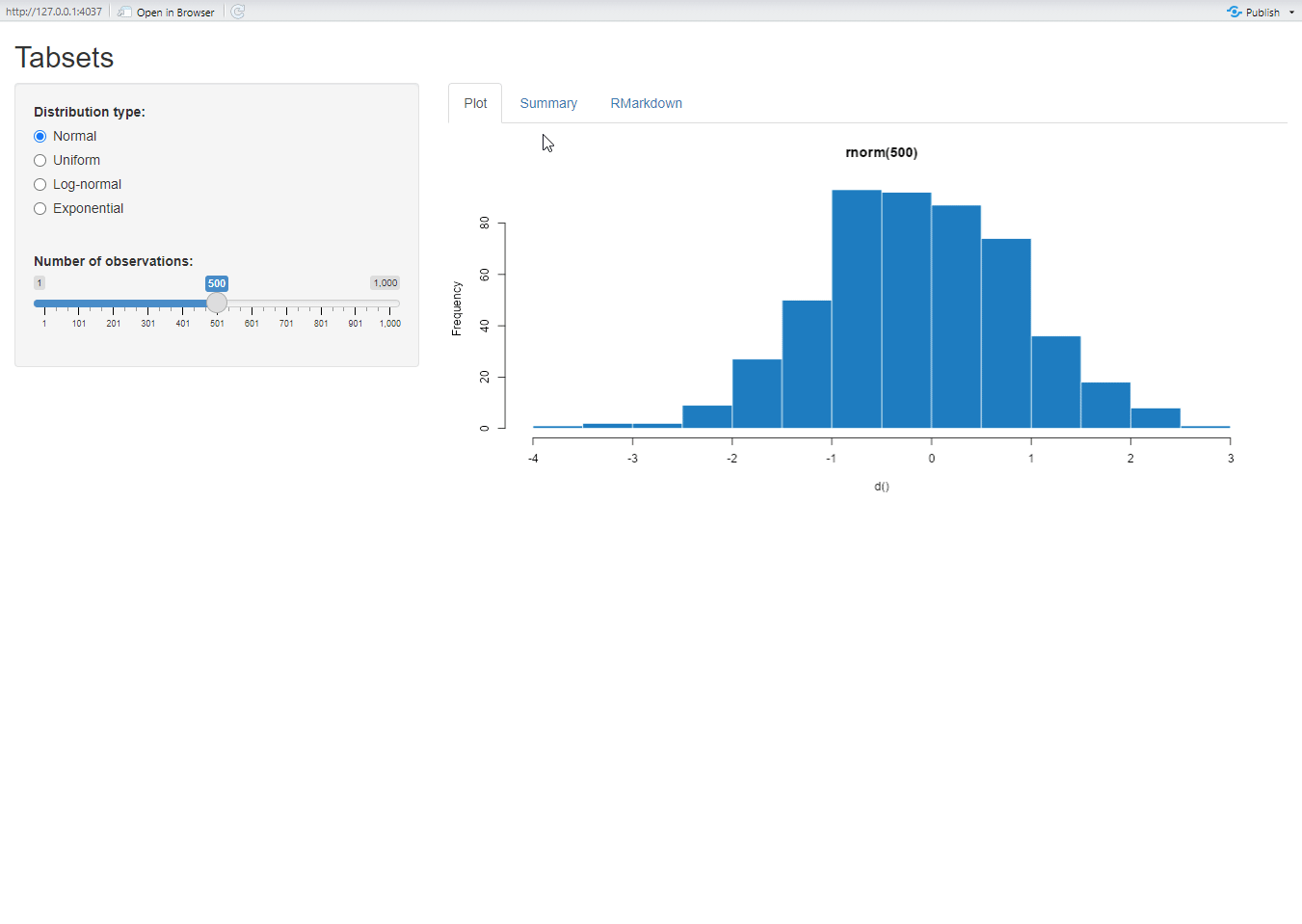Click the address text http://127.0.0.1:4037

54,13
